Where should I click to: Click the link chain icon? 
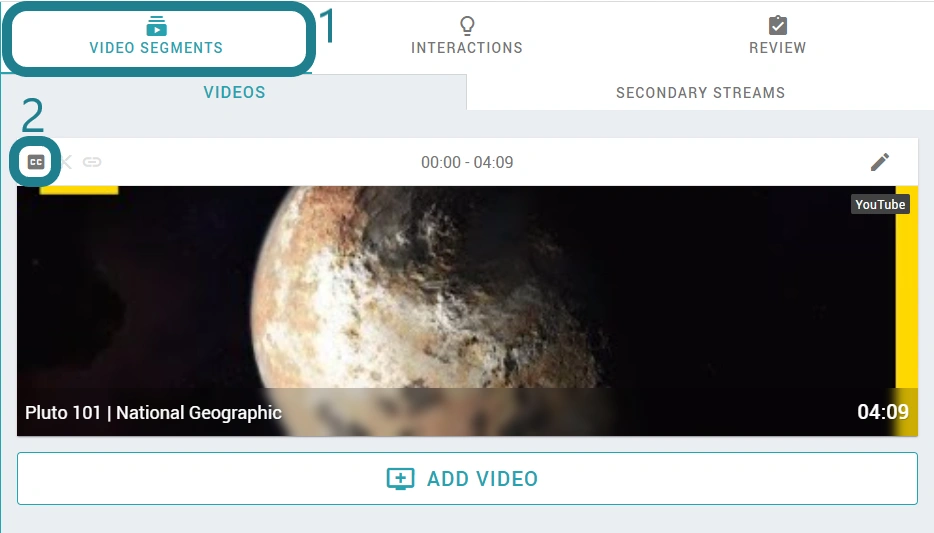[92, 162]
